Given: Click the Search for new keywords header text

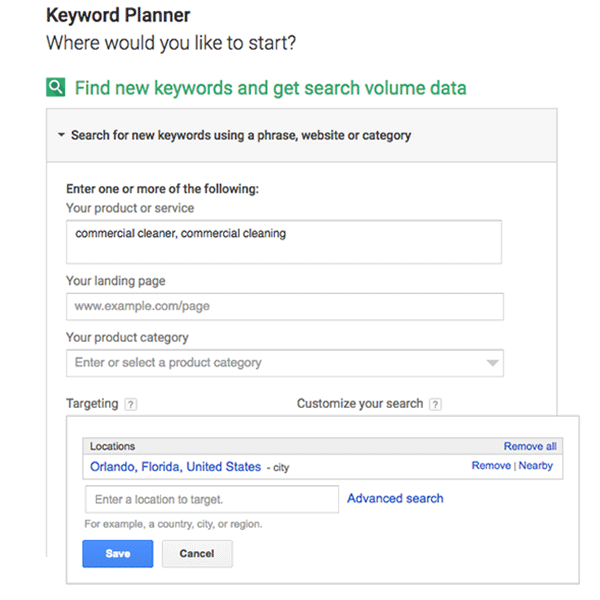Looking at the screenshot, I should 241,135.
